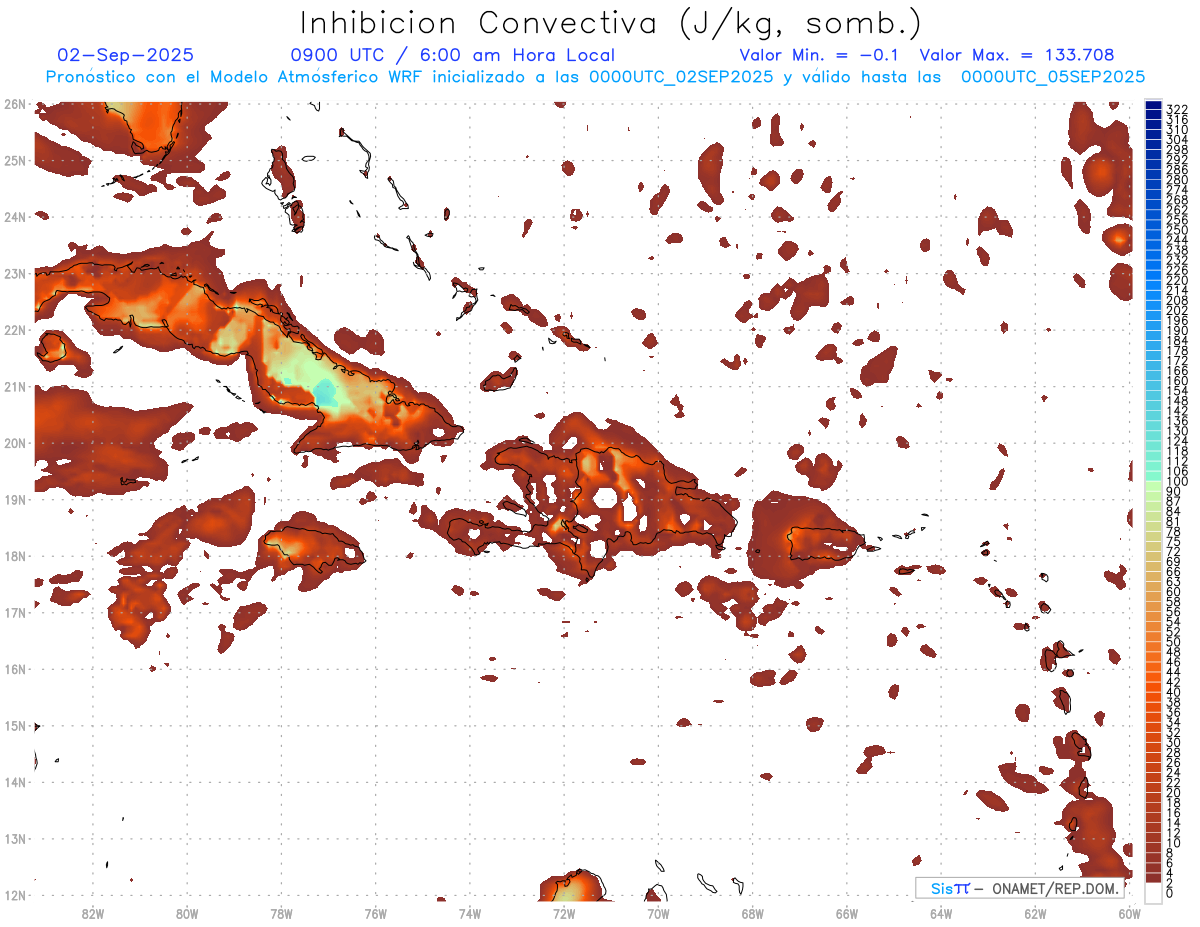Click the title 'Inhibicion Convectiva (J/kg, somb.)'

pyautogui.click(x=611, y=23)
